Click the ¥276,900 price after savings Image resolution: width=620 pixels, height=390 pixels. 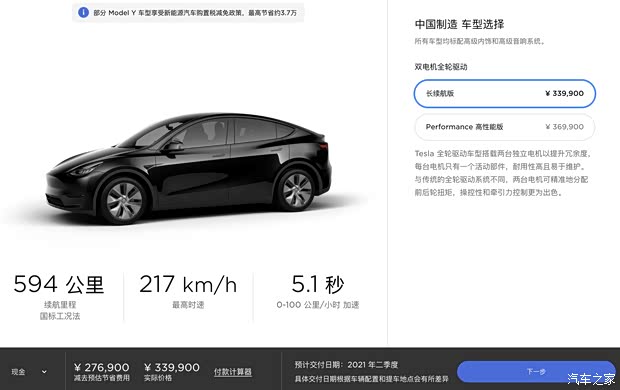pyautogui.click(x=102, y=372)
